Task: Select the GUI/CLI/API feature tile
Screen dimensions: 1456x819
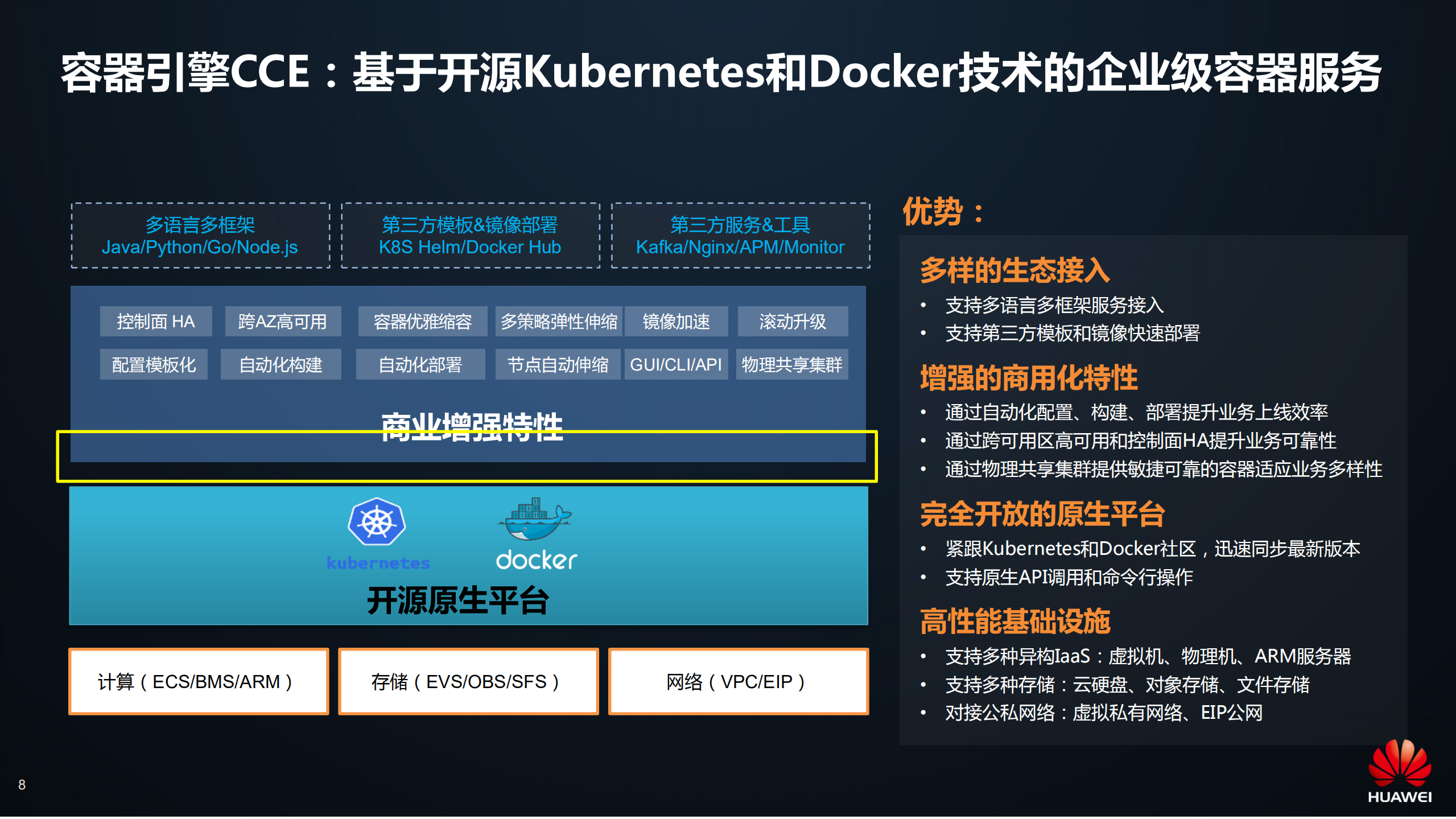Action: click(676, 364)
